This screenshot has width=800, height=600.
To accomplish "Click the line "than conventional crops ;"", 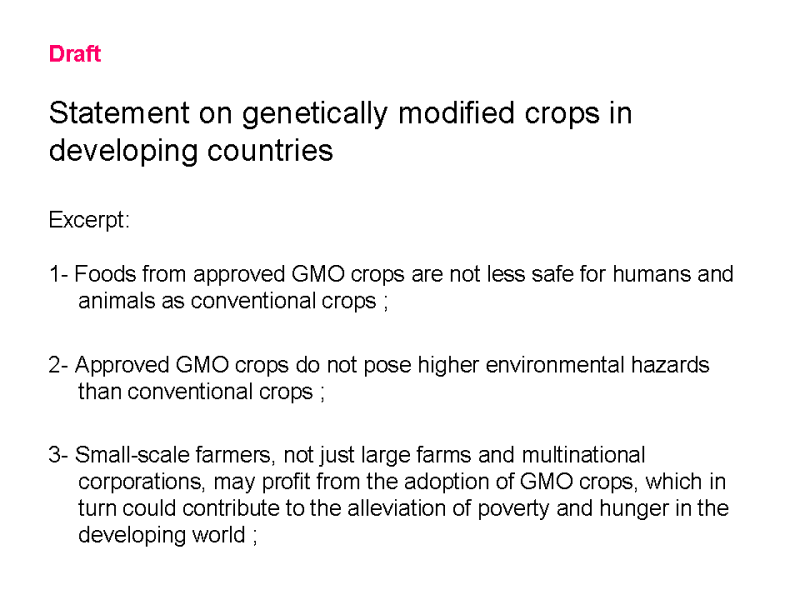I will click(x=201, y=392).
